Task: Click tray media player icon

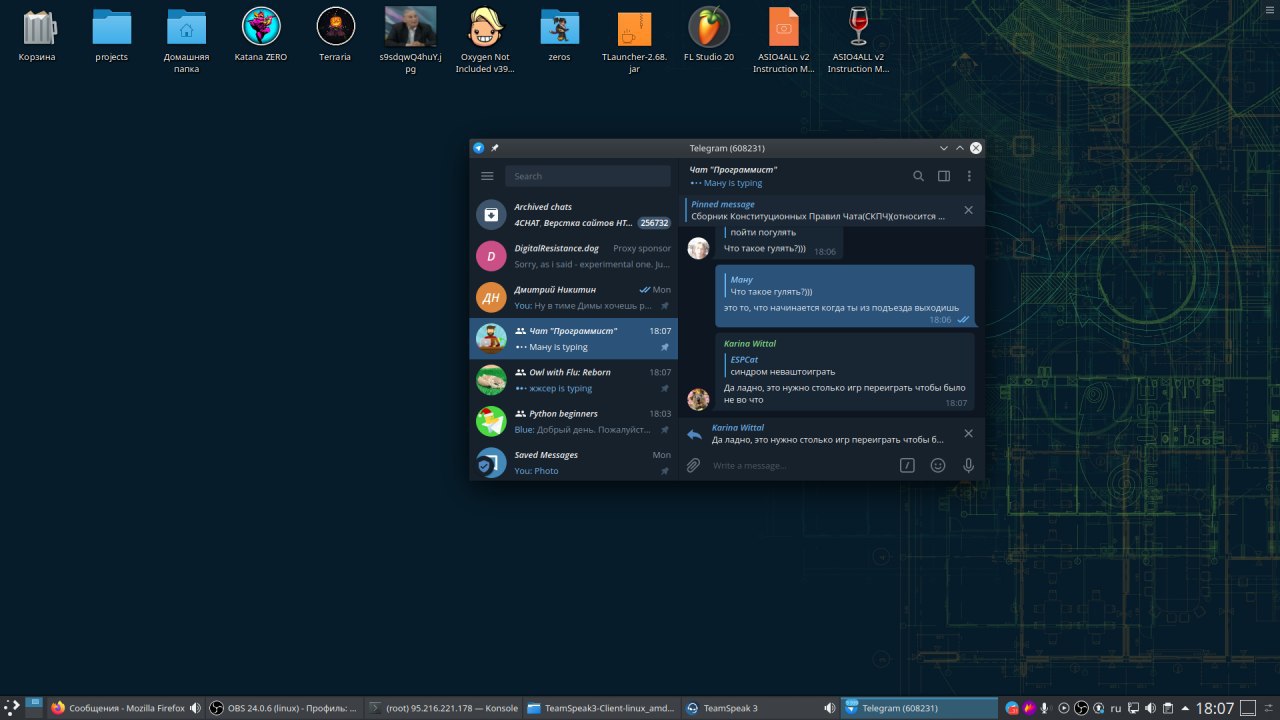Action: [1064, 708]
